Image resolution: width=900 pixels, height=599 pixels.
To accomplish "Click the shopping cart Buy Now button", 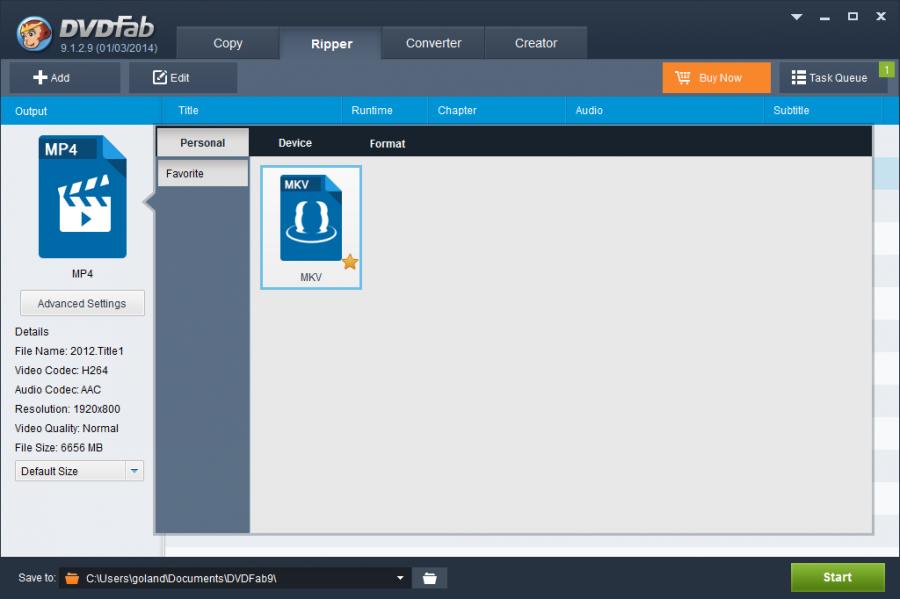I will tap(716, 77).
